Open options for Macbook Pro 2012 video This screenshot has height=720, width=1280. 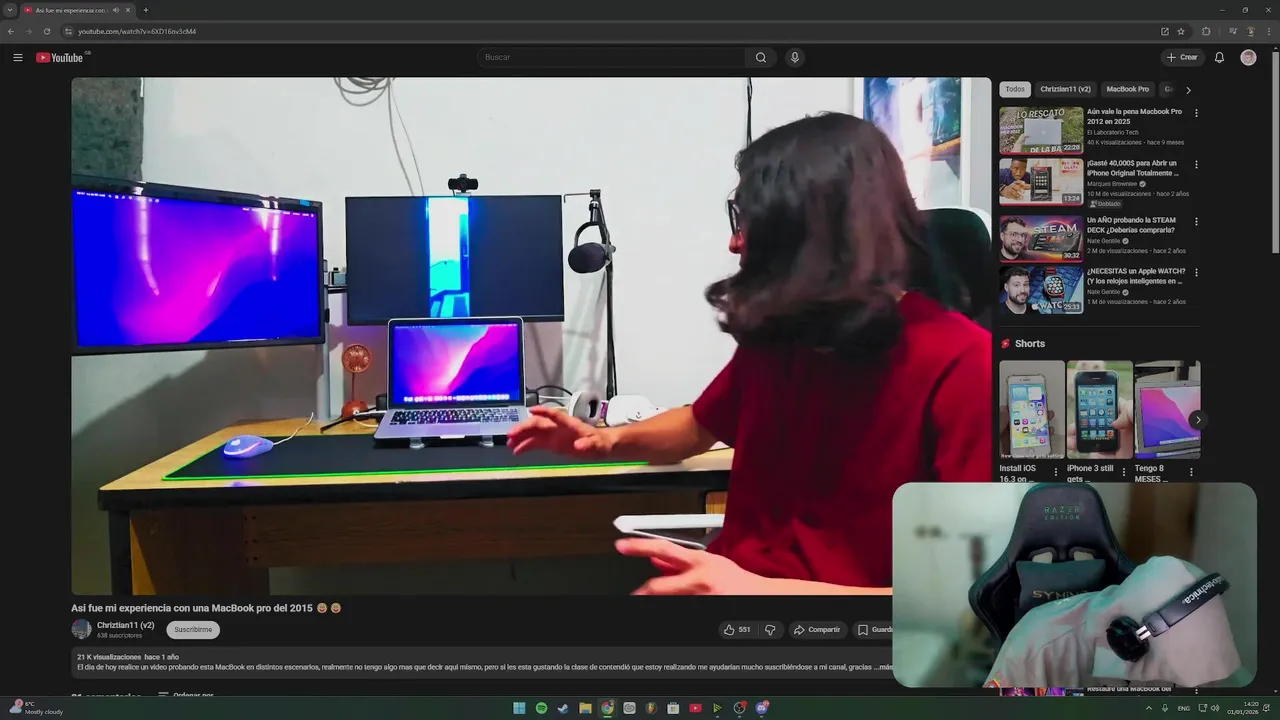click(1196, 113)
